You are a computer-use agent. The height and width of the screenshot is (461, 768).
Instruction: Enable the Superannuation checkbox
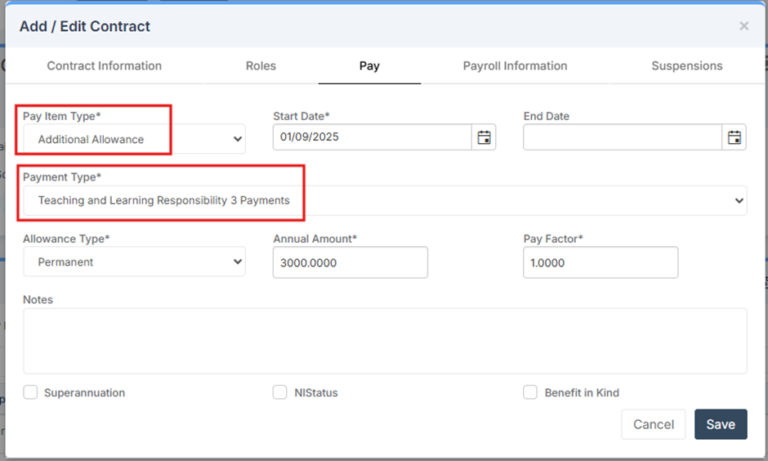[x=31, y=393]
